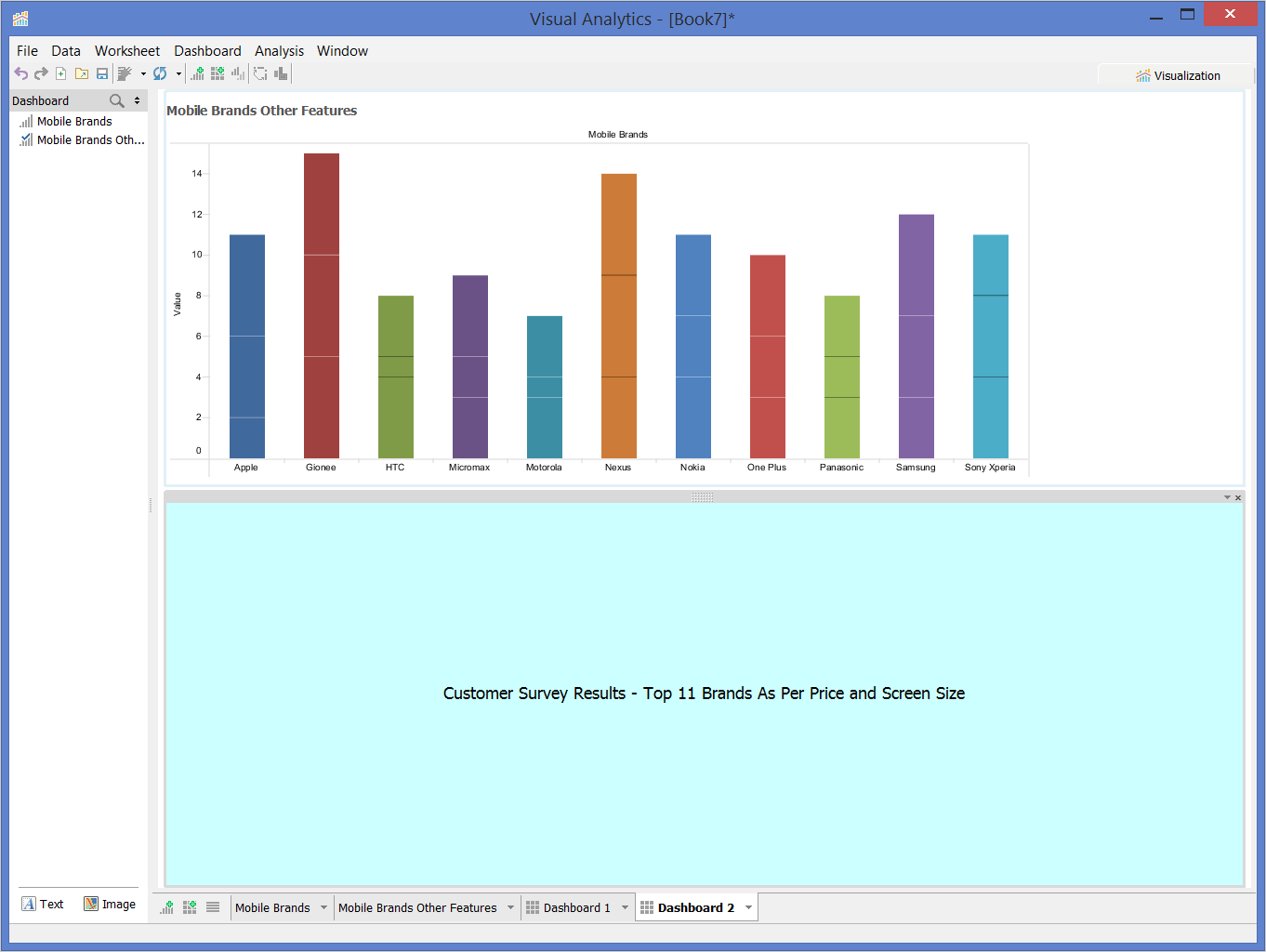Switch to the Dashboard 1 tab

(576, 907)
